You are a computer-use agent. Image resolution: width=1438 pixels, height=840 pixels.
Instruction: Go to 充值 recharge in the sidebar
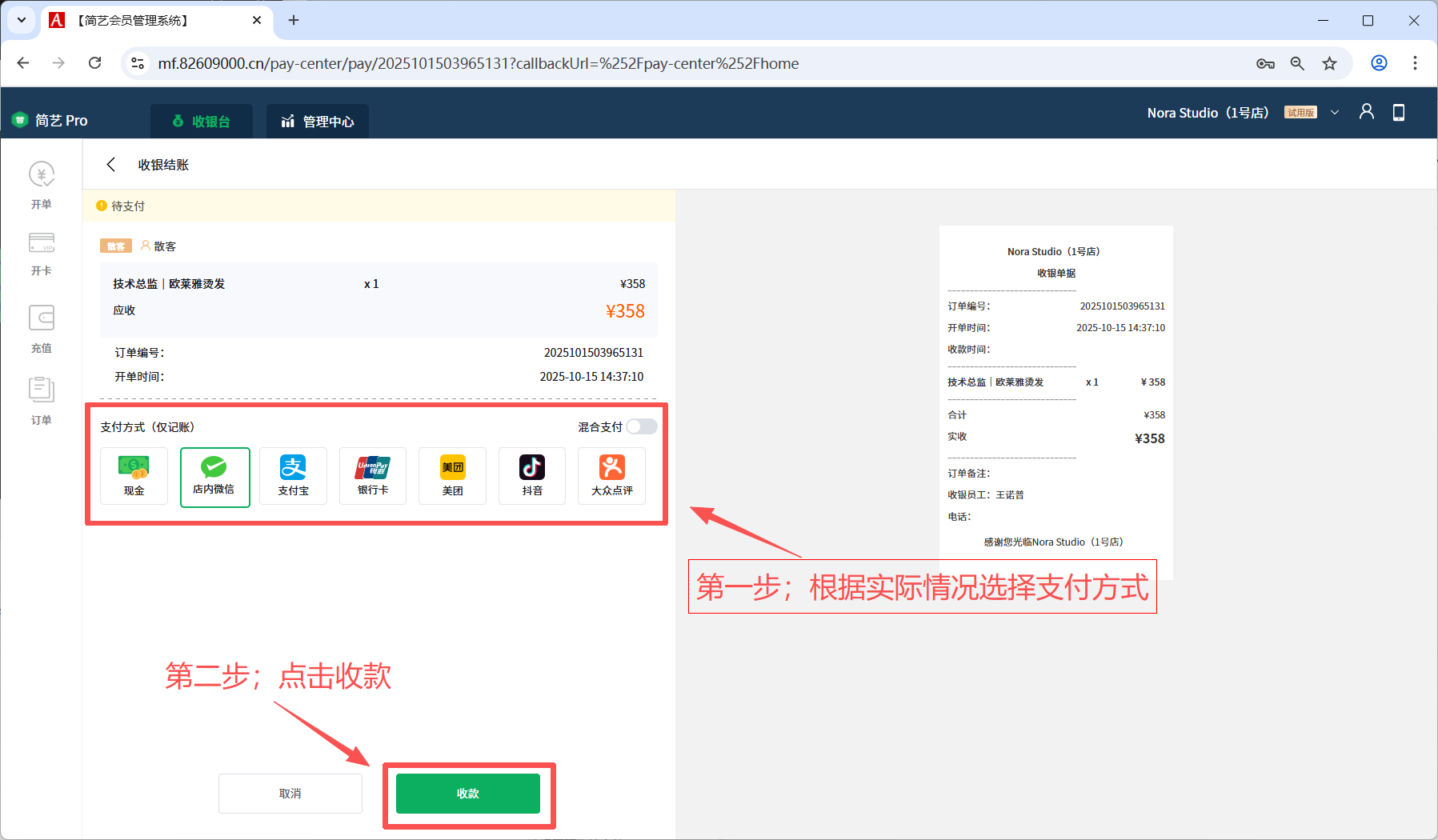42,329
